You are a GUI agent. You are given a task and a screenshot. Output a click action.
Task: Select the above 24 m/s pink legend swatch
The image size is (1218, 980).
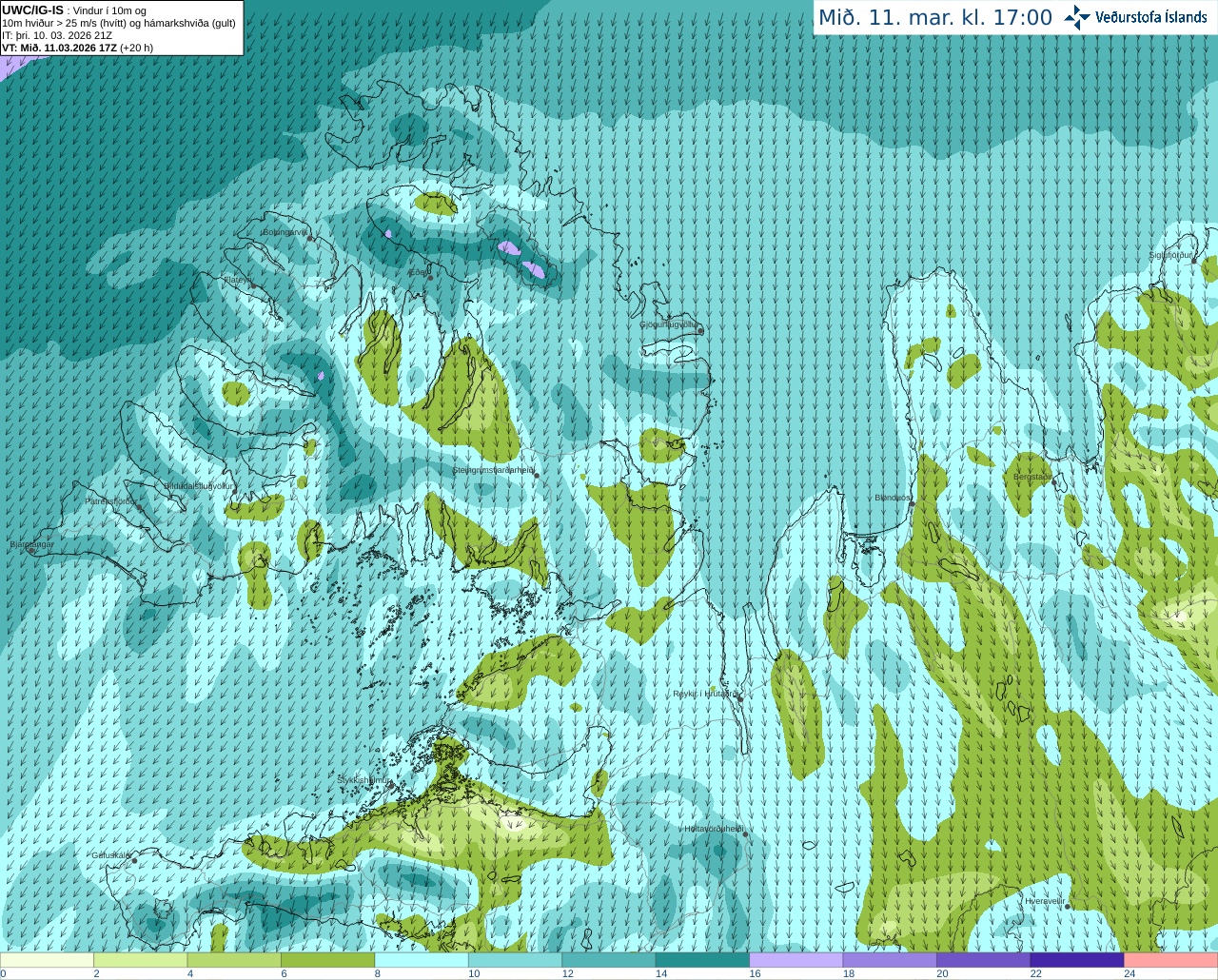[x=1171, y=960]
